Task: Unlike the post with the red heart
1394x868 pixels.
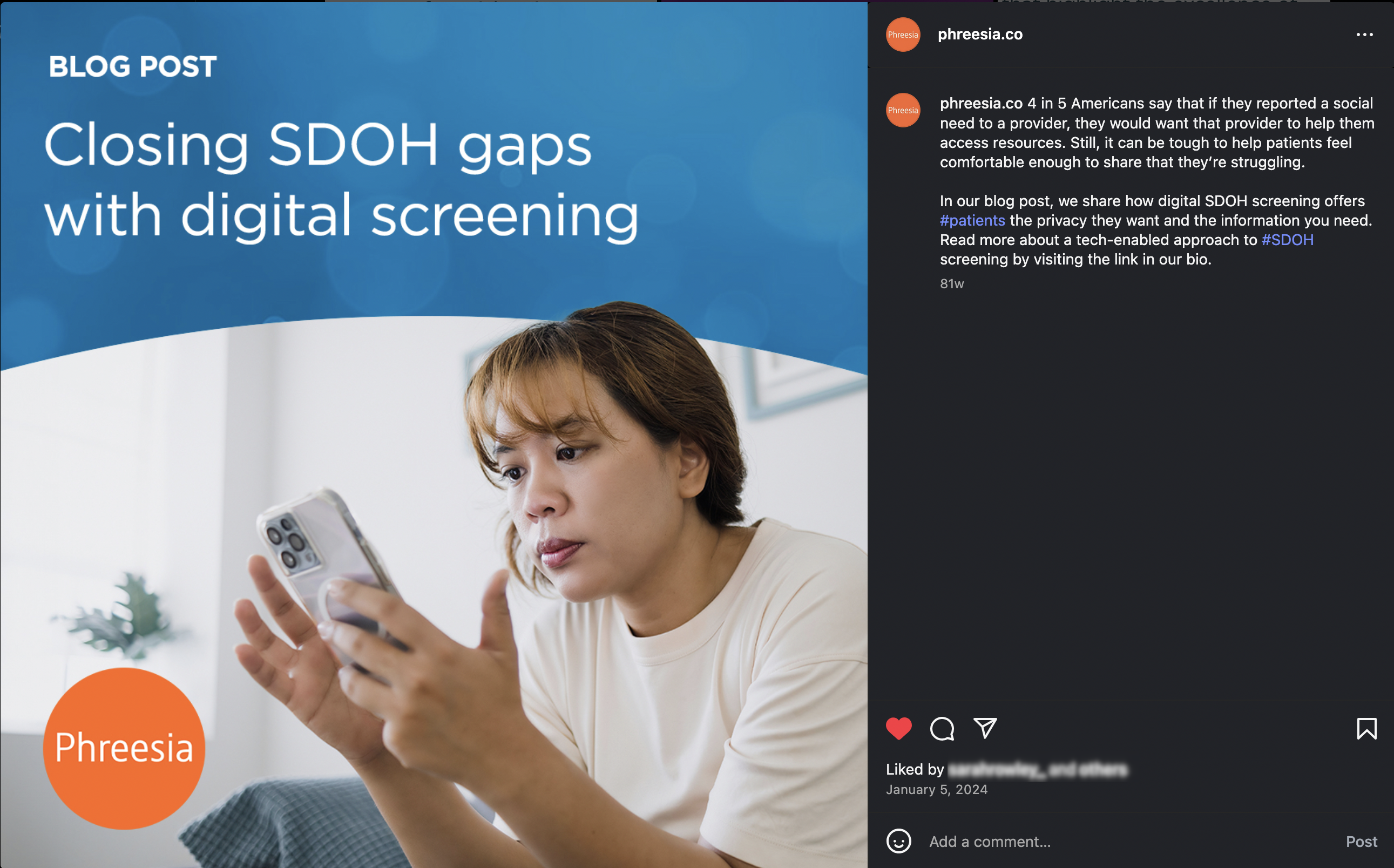Action: pyautogui.click(x=898, y=729)
